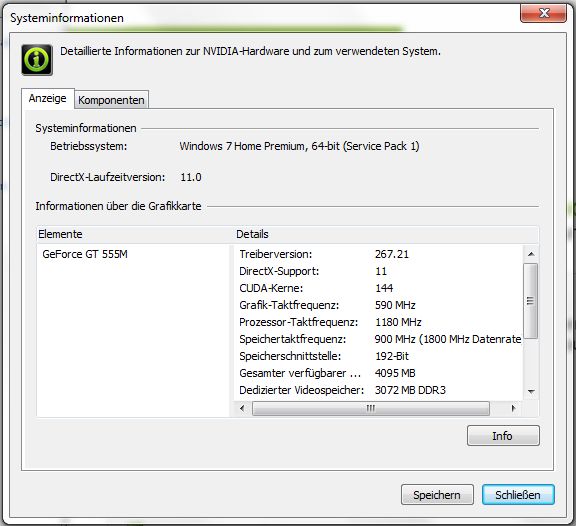The width and height of the screenshot is (576, 526).
Task: Click the DirectX-Laufzeitversion label
Action: [108, 177]
